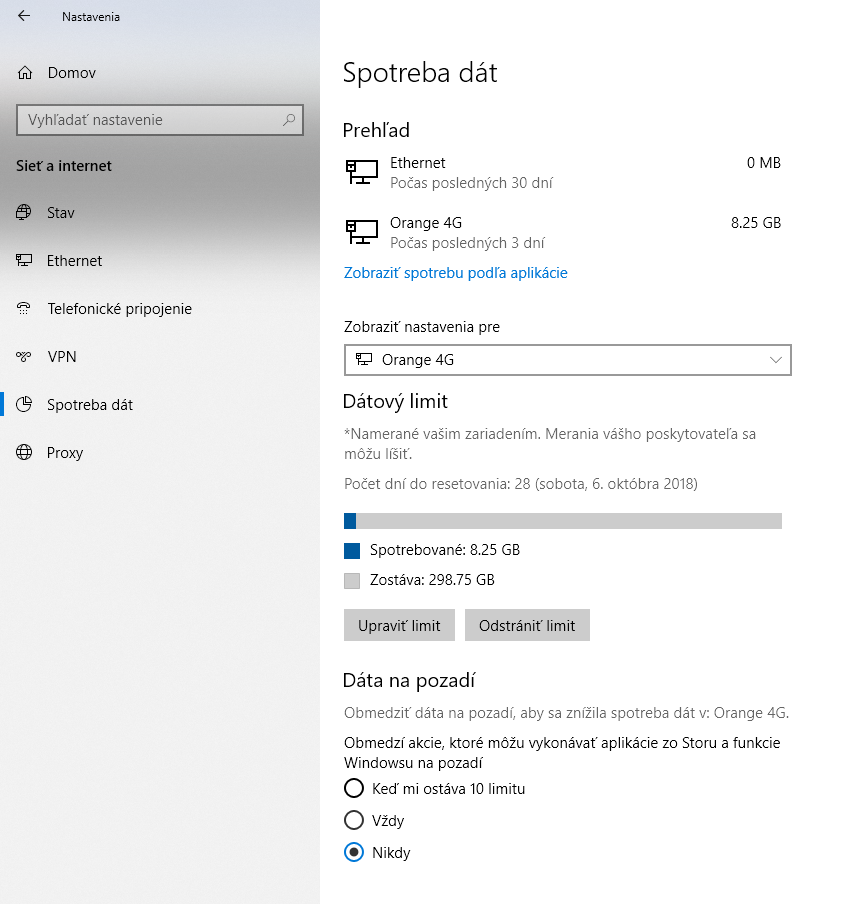
Task: Select the Spotreba dát sidebar item
Action: (x=90, y=405)
